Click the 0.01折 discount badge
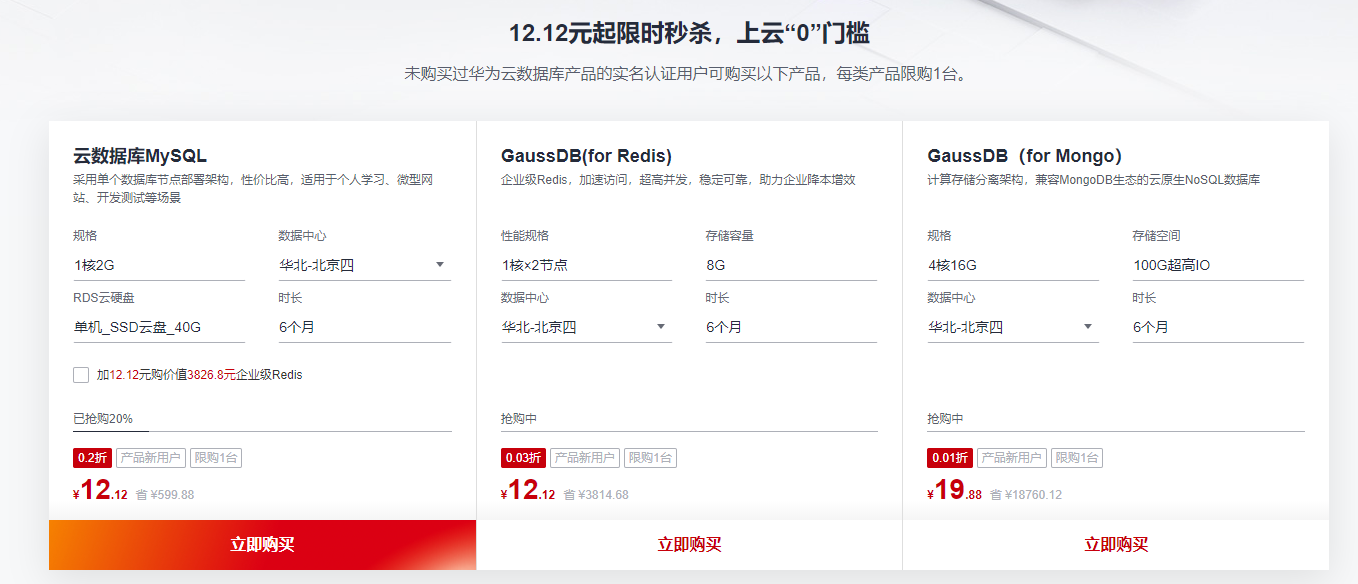This screenshot has height=584, width=1358. (950, 458)
